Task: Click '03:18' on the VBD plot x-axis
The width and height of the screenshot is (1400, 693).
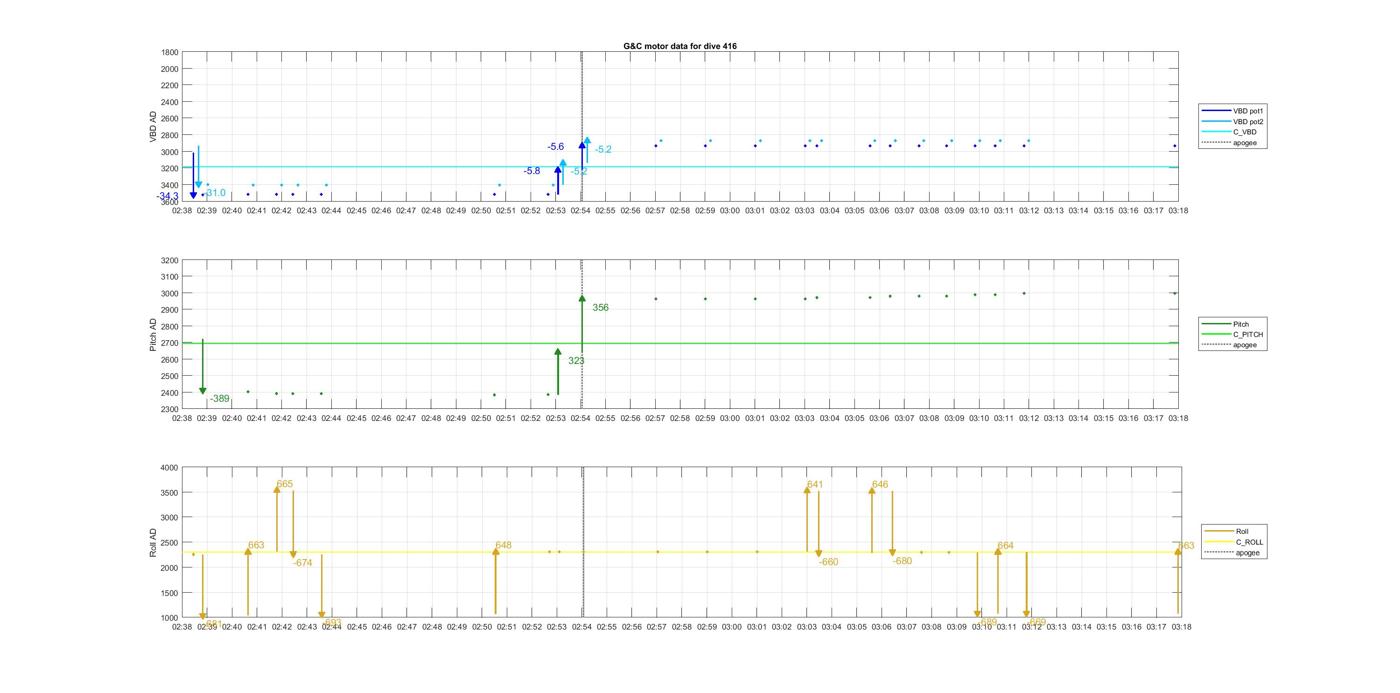Action: (1179, 211)
